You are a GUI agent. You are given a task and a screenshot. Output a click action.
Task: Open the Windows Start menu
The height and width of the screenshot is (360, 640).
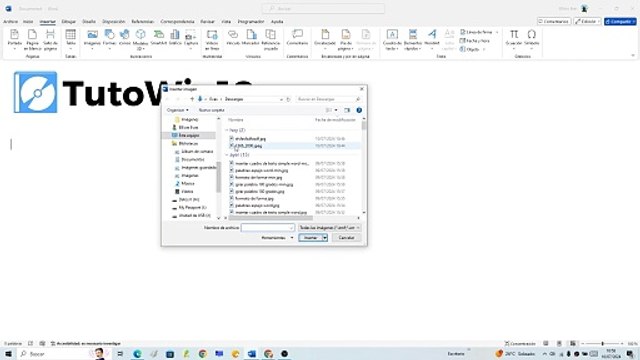pyautogui.click(x=8, y=353)
